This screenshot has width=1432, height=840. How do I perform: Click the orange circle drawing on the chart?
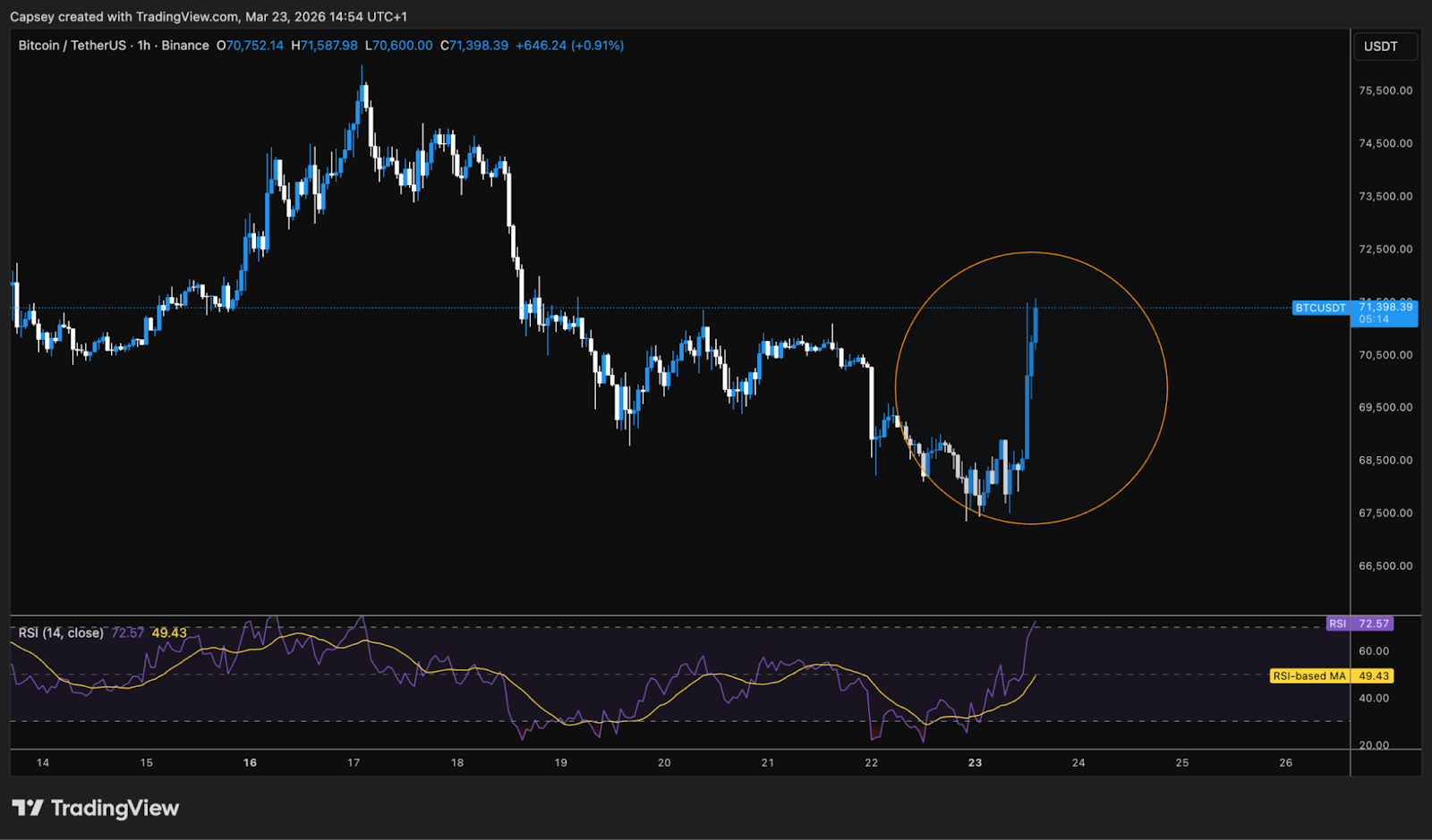pyautogui.click(x=1031, y=253)
